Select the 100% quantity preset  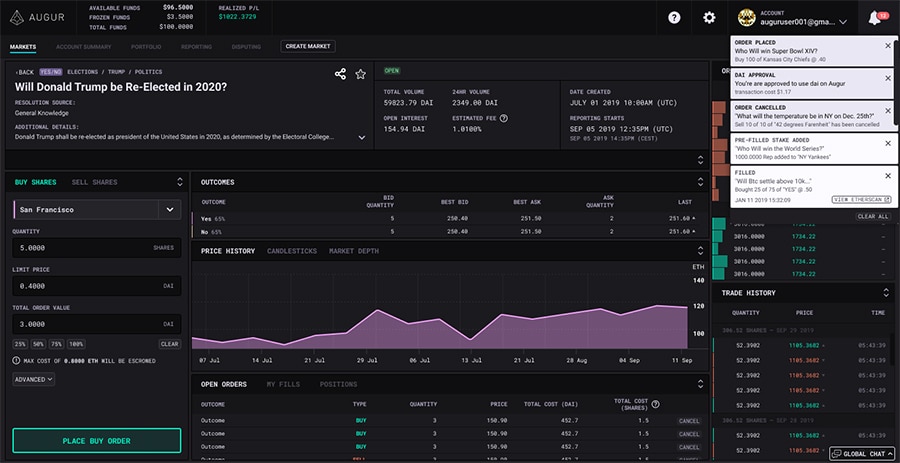76,344
